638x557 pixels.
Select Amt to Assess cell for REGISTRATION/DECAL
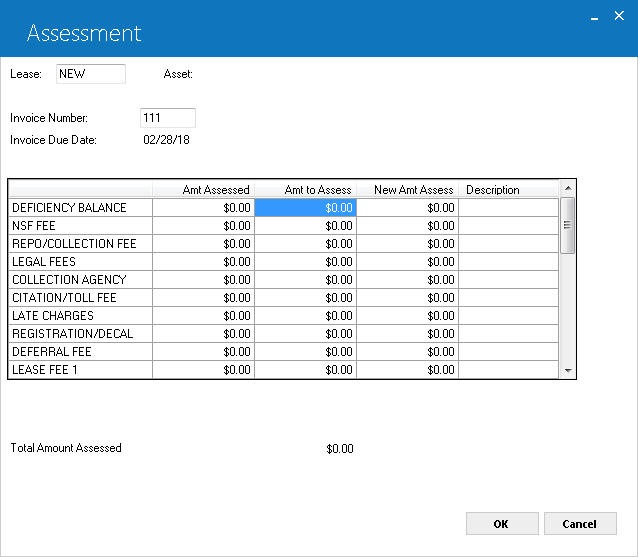[306, 334]
